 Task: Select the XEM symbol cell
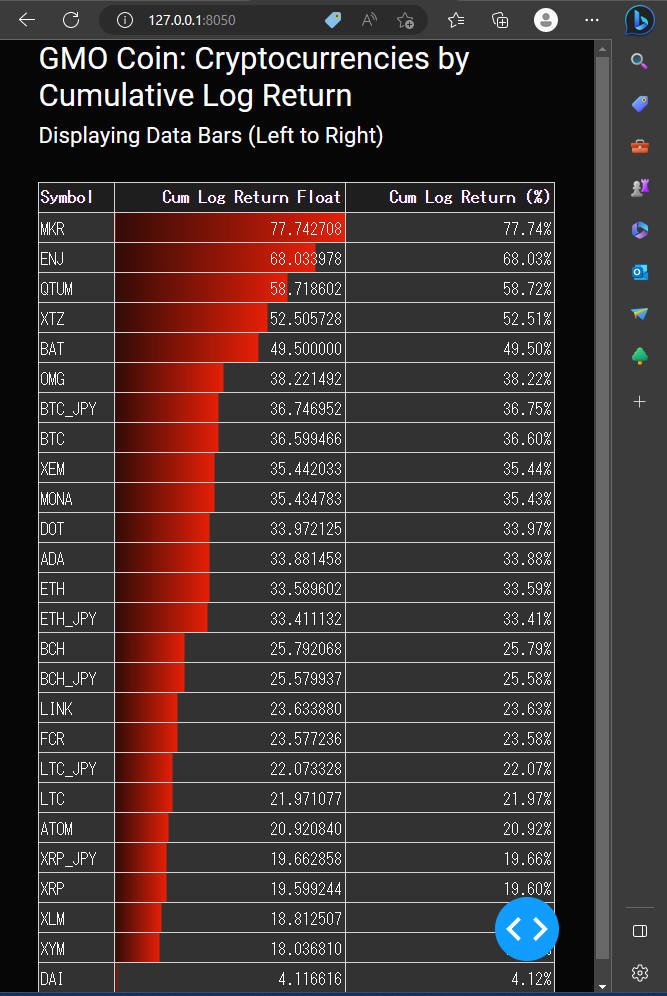[x=76, y=468]
